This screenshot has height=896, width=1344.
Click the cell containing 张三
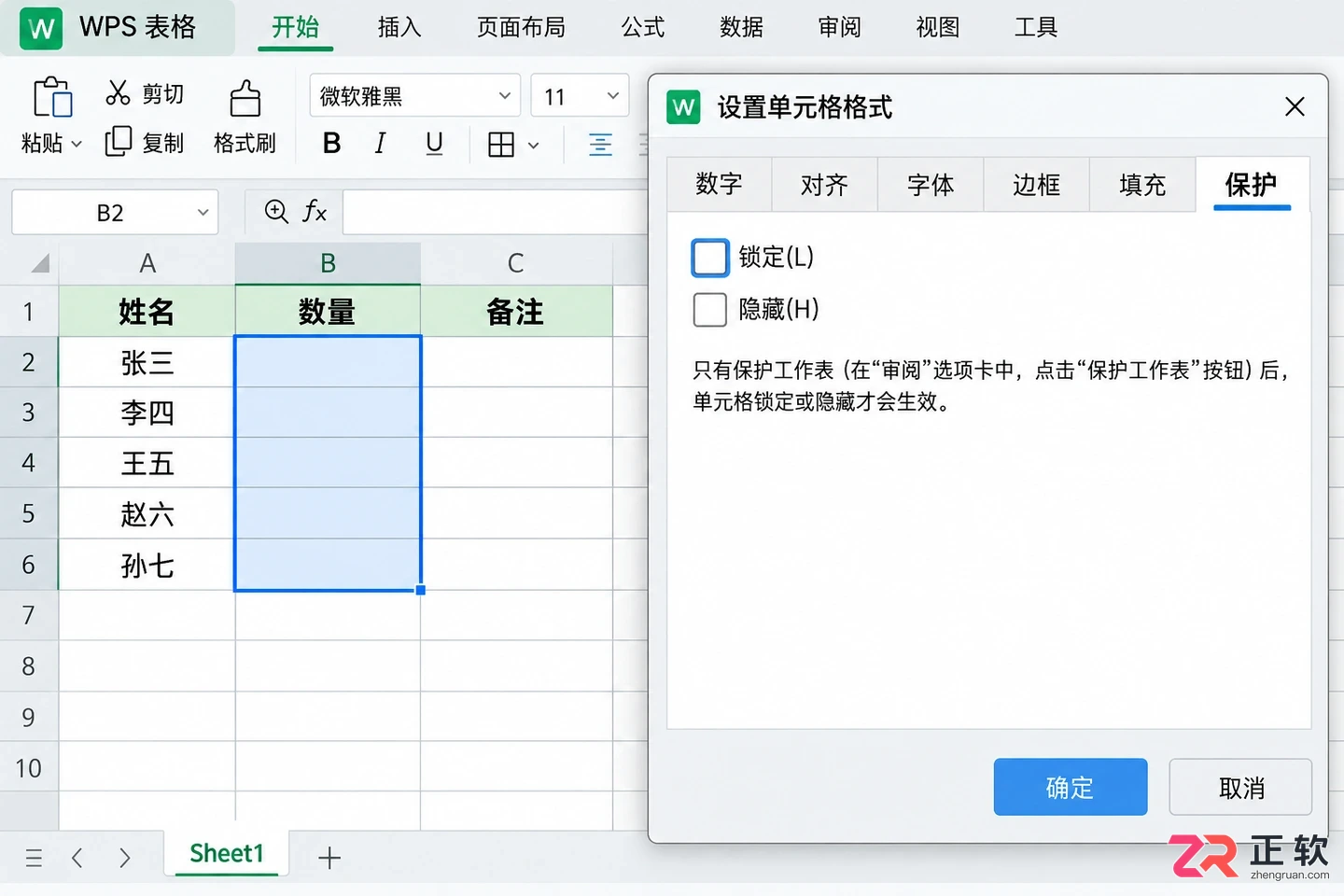147,362
